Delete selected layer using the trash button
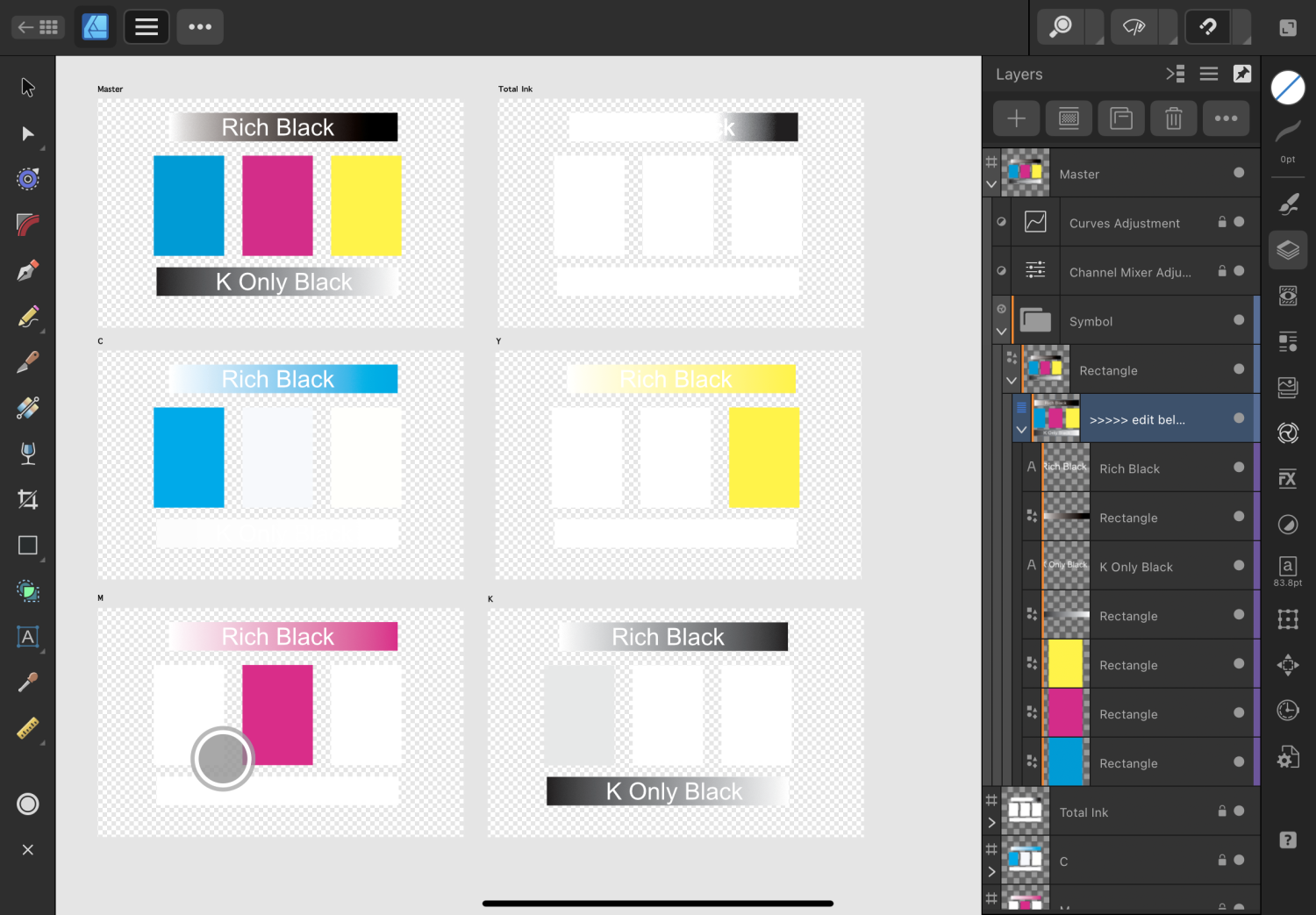This screenshot has width=1316, height=915. 1173,118
